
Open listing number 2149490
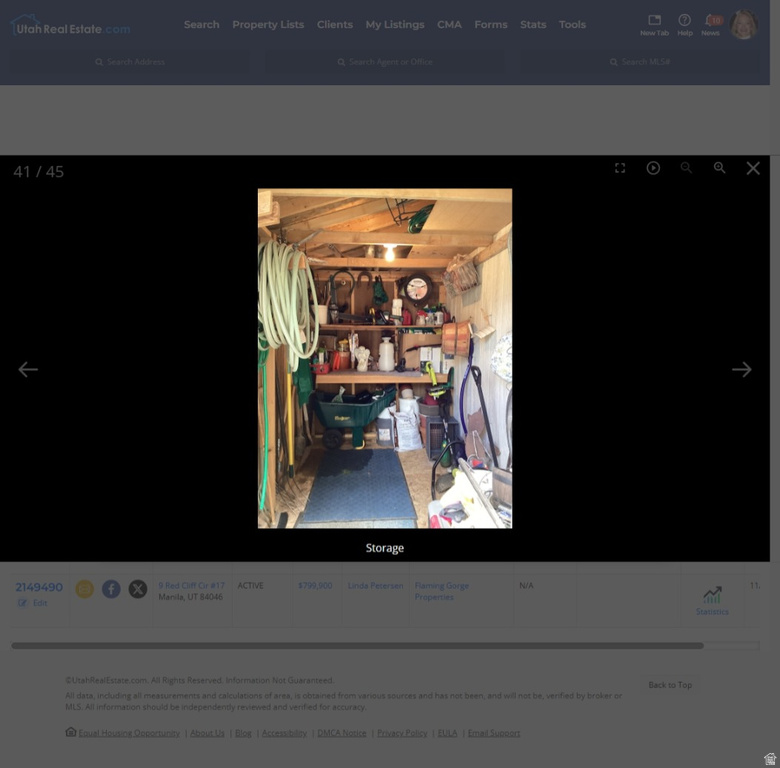point(39,587)
